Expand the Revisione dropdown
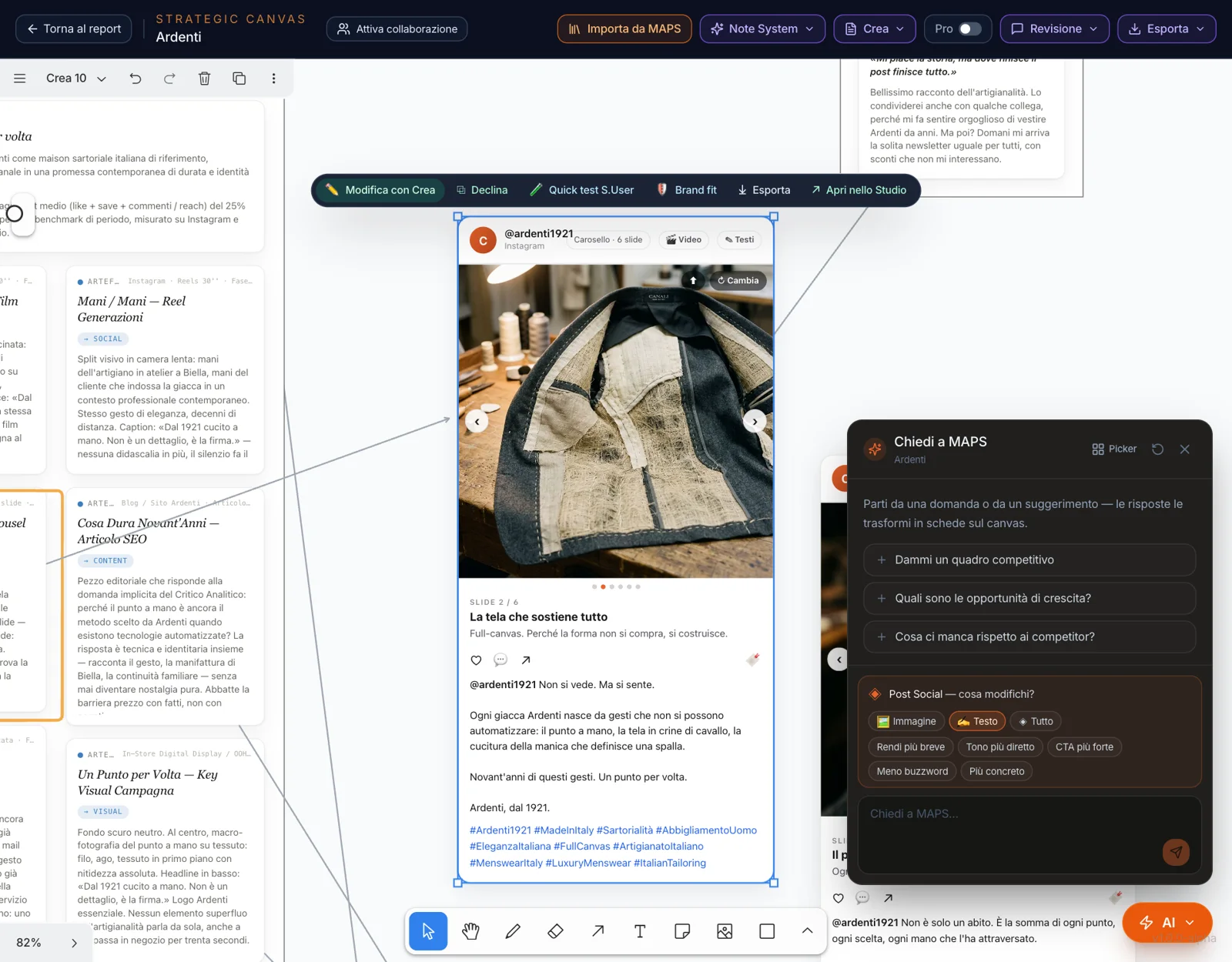This screenshot has width=1232, height=962. point(1055,28)
